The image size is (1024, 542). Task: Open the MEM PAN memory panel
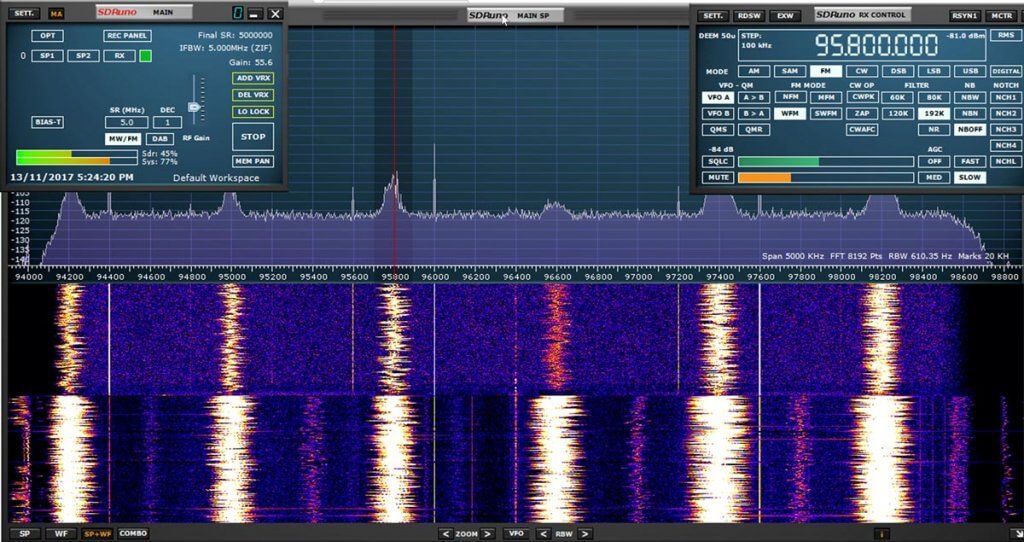(x=253, y=161)
